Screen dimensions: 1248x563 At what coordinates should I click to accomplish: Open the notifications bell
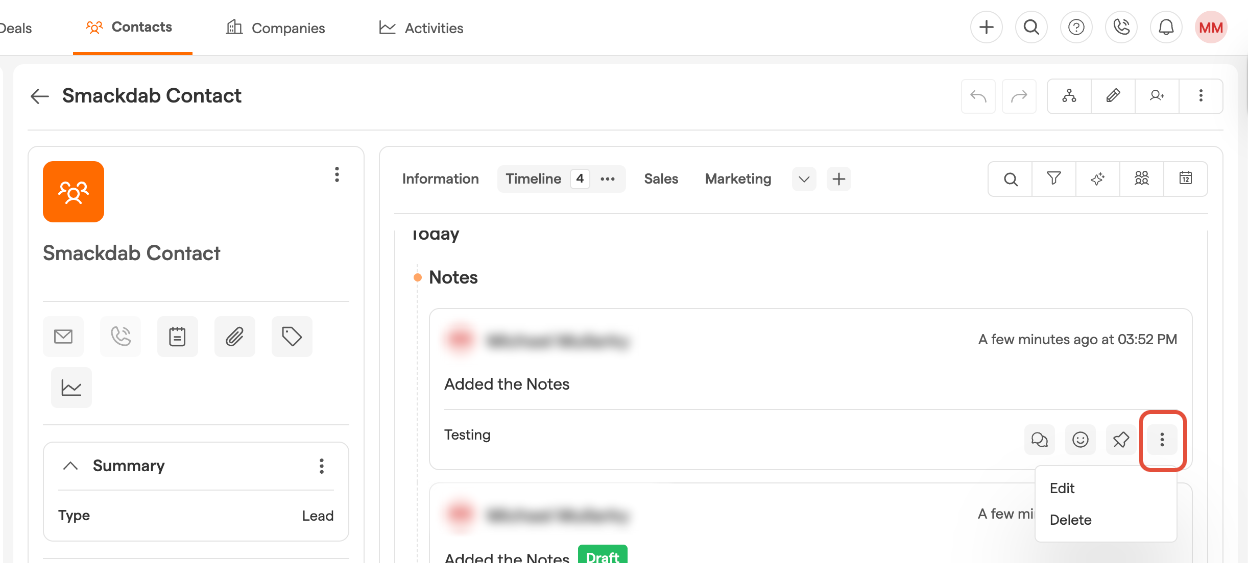[1166, 28]
